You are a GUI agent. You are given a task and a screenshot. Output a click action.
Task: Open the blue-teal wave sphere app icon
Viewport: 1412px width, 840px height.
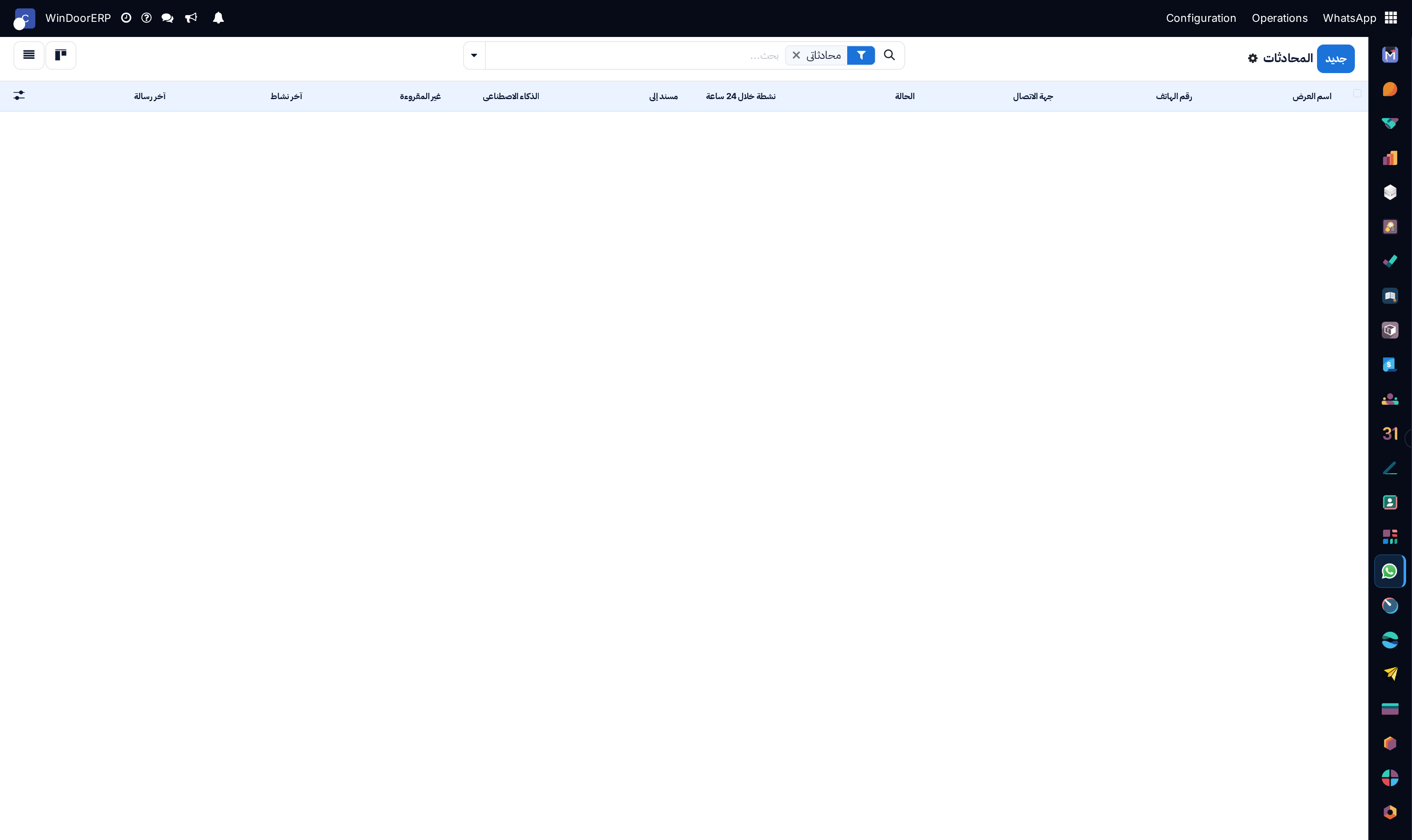1390,640
